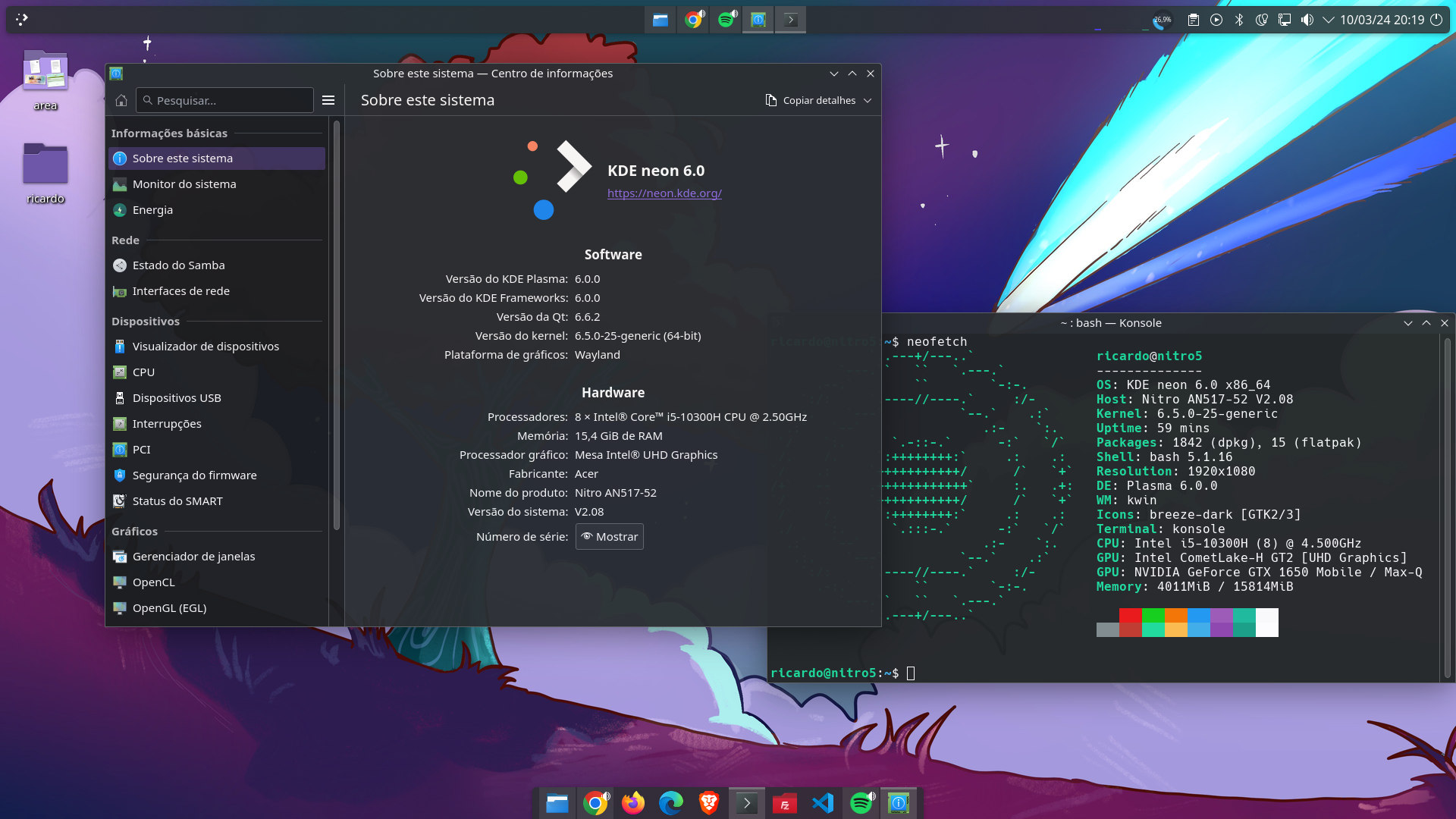Viewport: 1456px width, 819px height.
Task: Open the Bluetooth tray icon
Action: 1239,20
